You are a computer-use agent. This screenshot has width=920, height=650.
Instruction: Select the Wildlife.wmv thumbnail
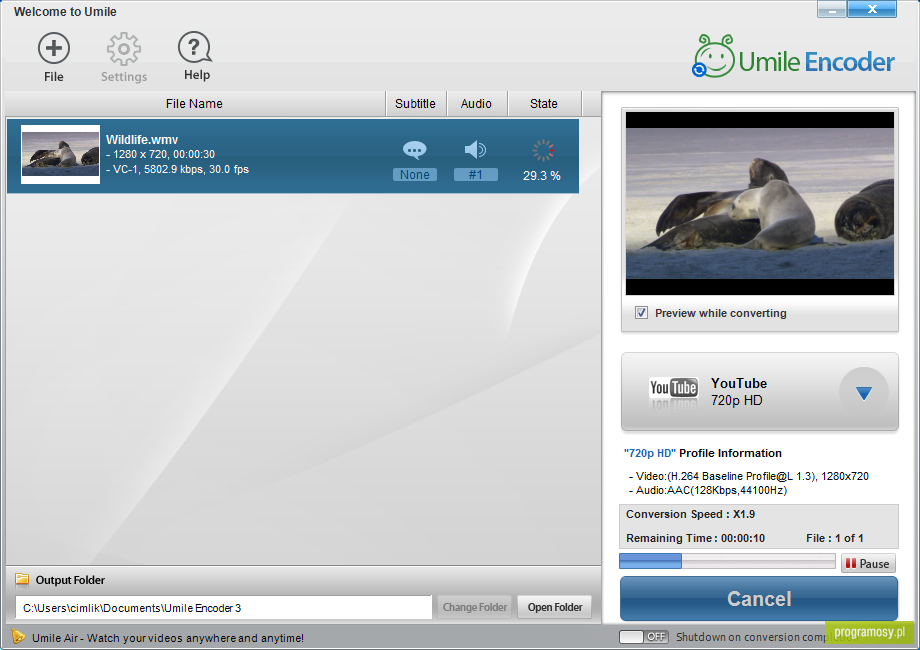click(x=60, y=154)
